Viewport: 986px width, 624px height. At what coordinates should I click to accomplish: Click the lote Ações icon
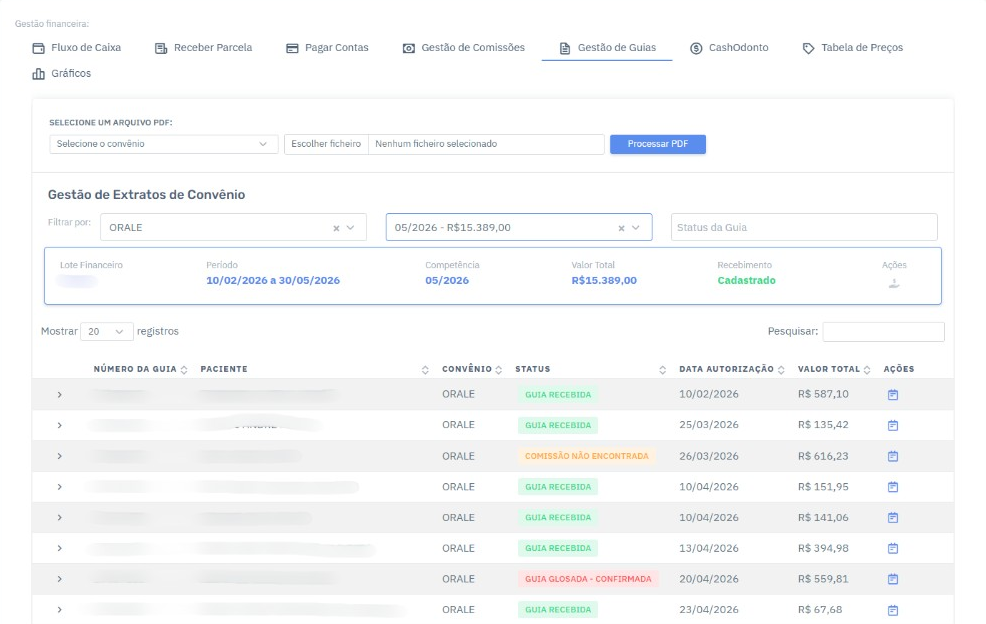tap(894, 284)
